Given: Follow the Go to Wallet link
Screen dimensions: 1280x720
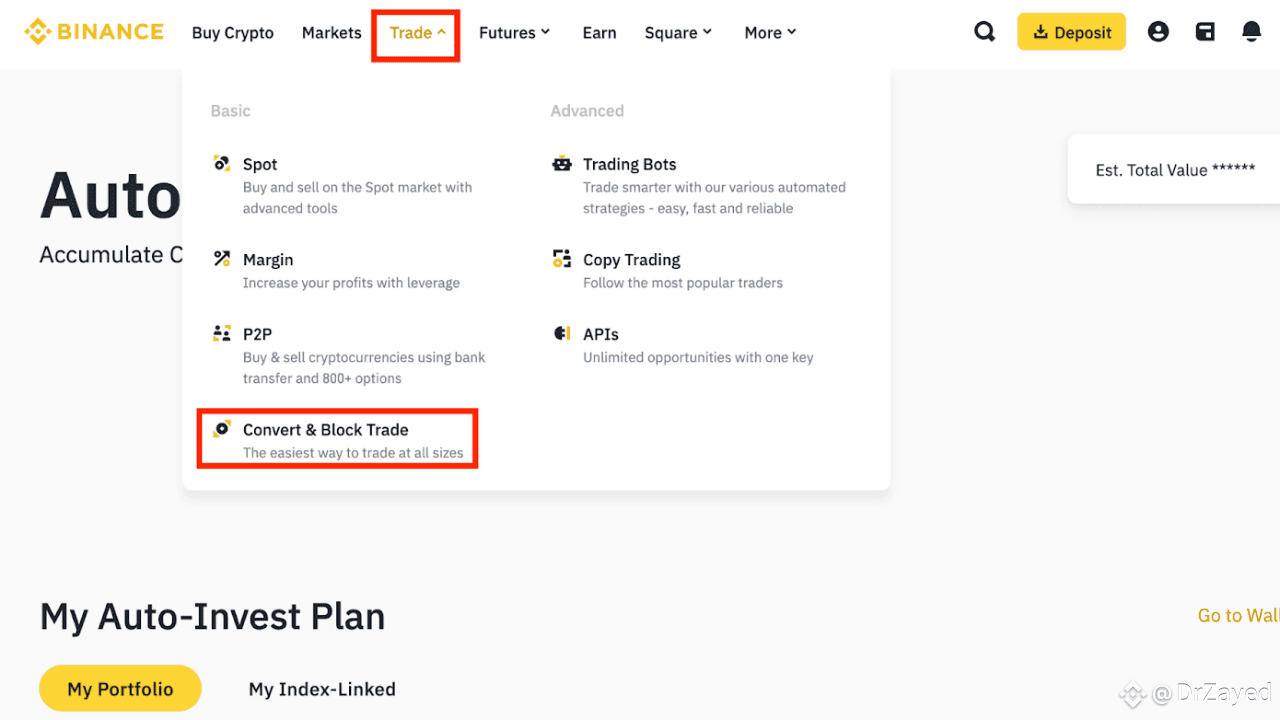Looking at the screenshot, I should click(1238, 615).
